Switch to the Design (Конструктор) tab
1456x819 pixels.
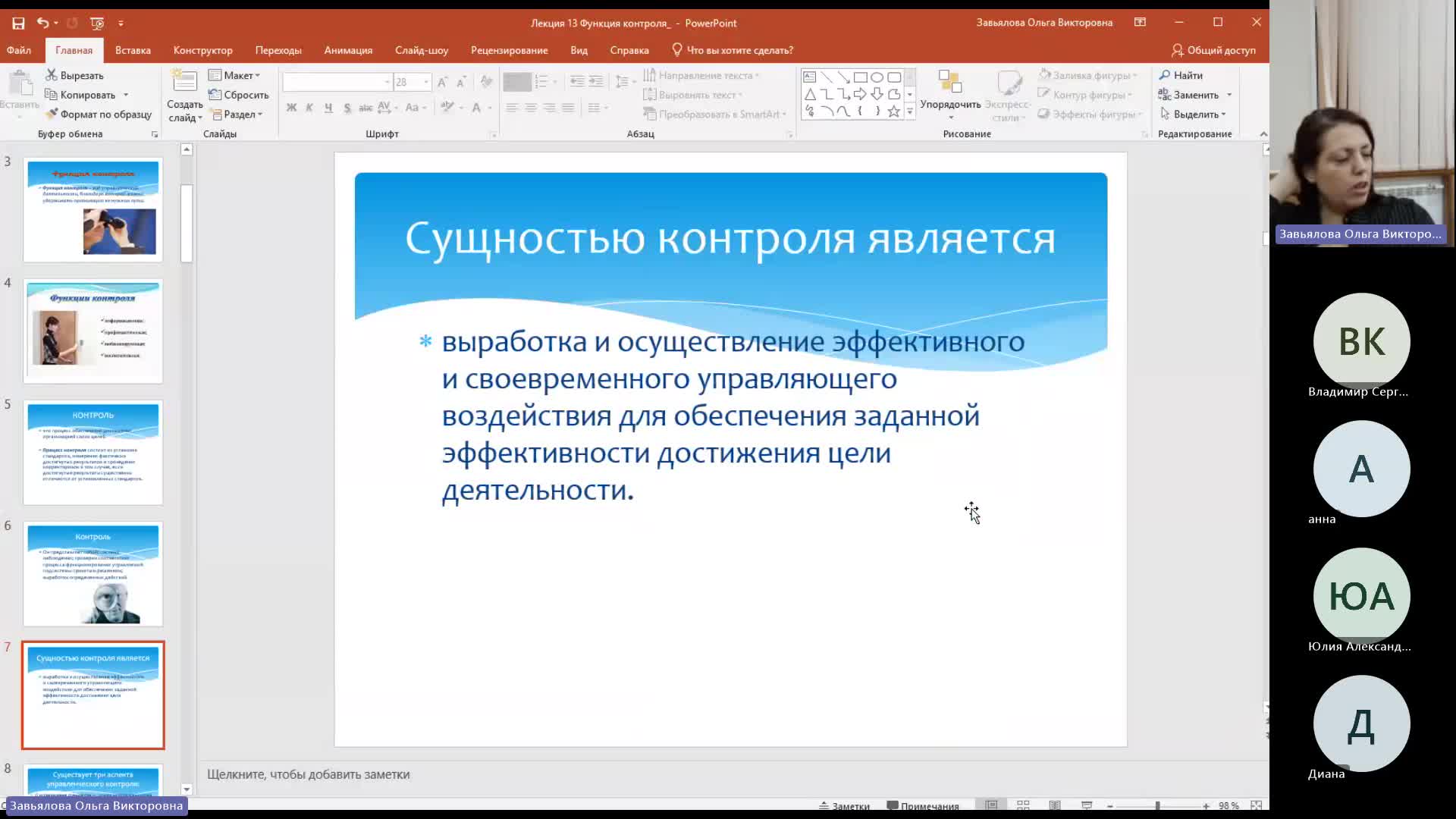[203, 50]
